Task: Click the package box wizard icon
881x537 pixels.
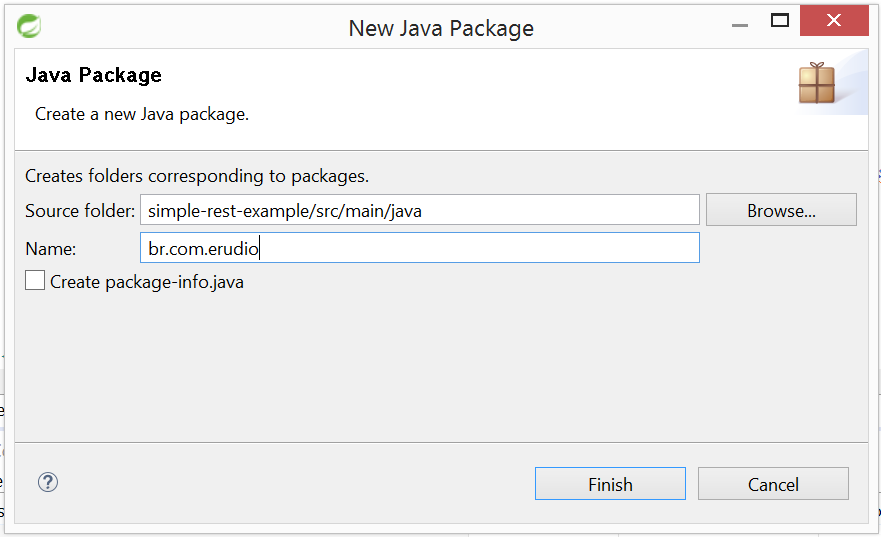Action: tap(816, 83)
